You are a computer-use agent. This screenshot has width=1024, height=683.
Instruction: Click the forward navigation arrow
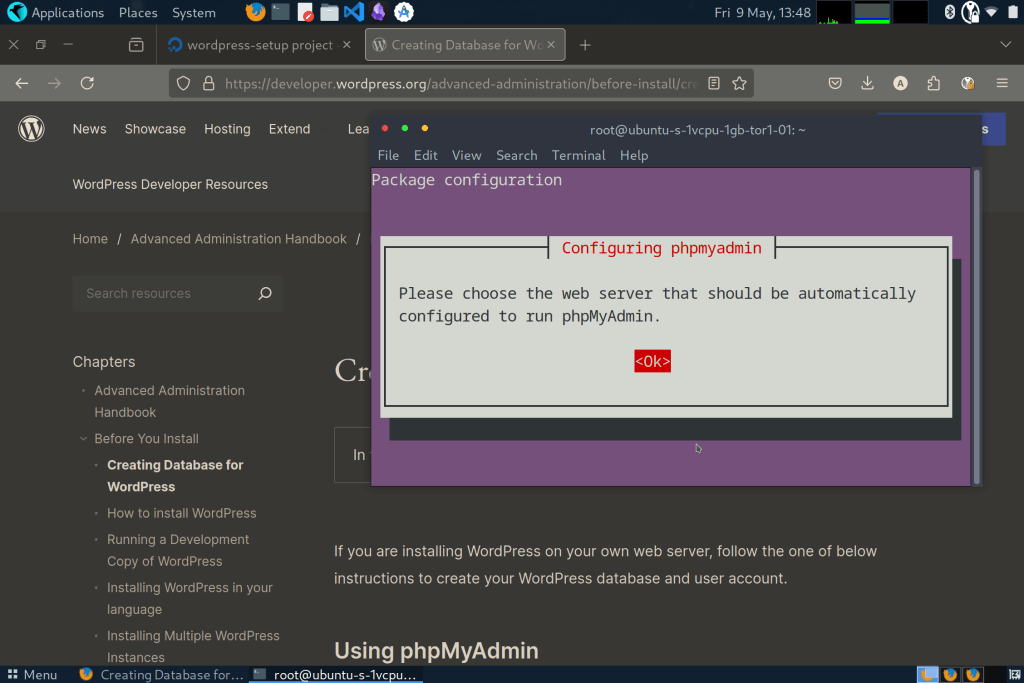(54, 83)
